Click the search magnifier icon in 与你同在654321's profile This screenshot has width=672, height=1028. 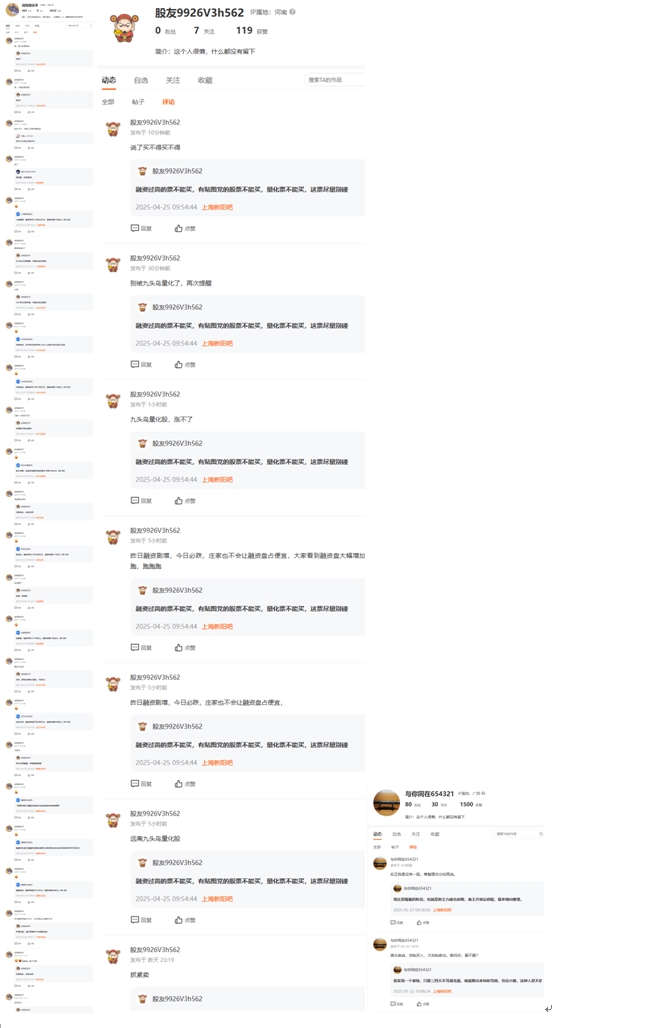click(x=541, y=834)
